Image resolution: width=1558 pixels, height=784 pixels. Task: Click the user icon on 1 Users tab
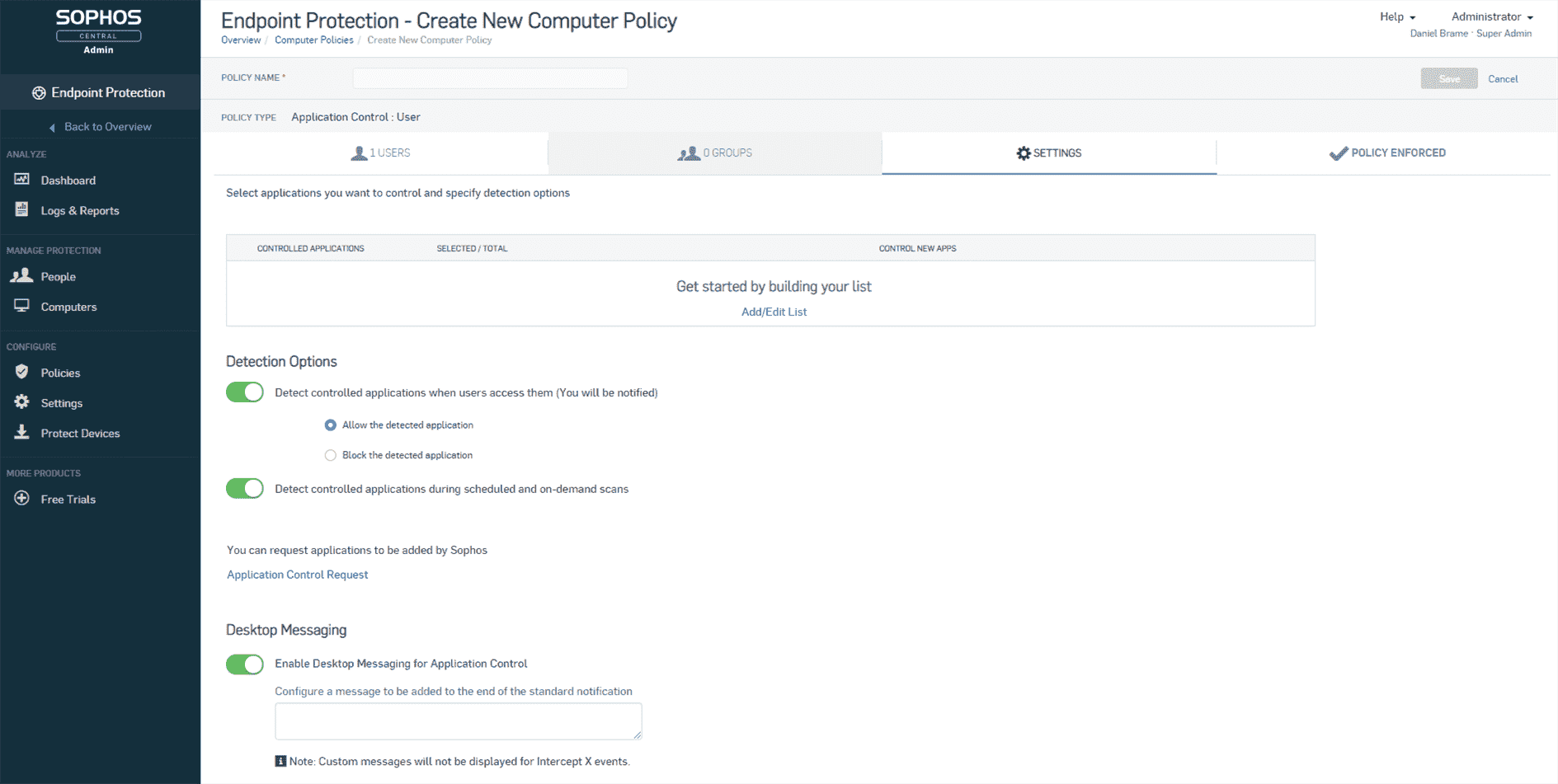(359, 153)
